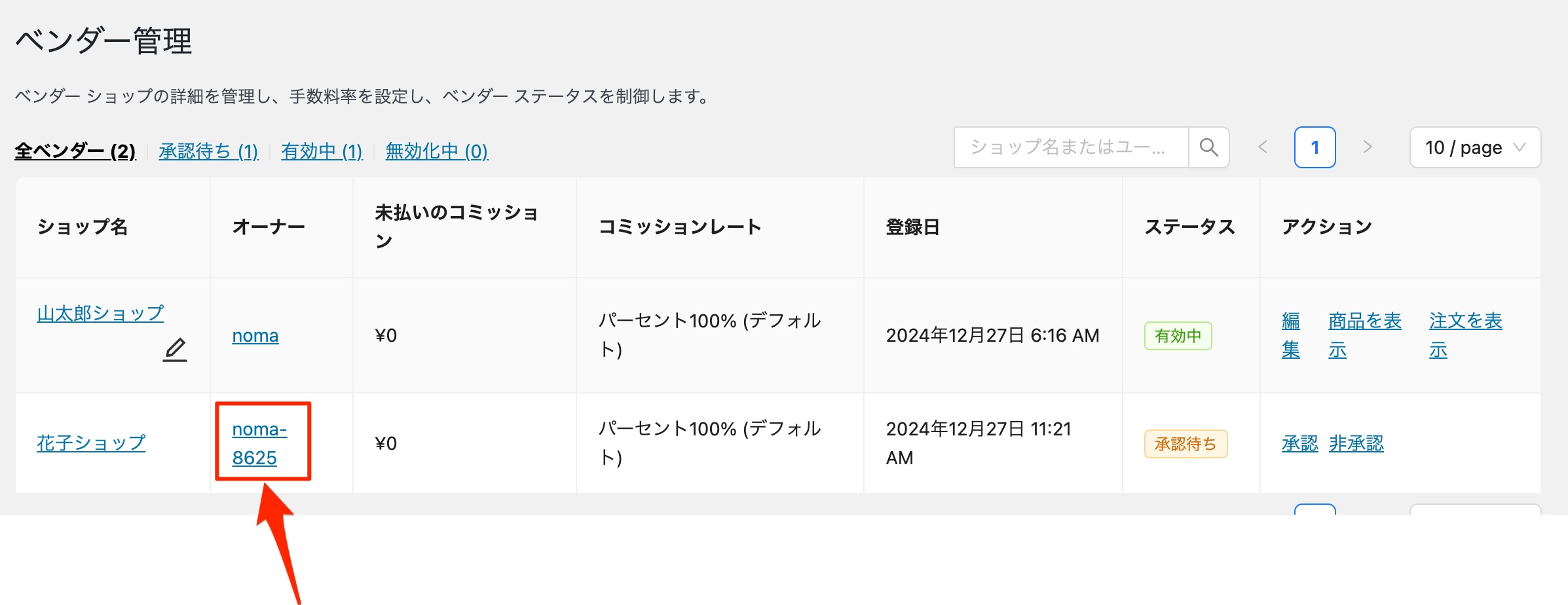Switch to 承認待ち (1) filter tab
1568x605 pixels.
[208, 151]
